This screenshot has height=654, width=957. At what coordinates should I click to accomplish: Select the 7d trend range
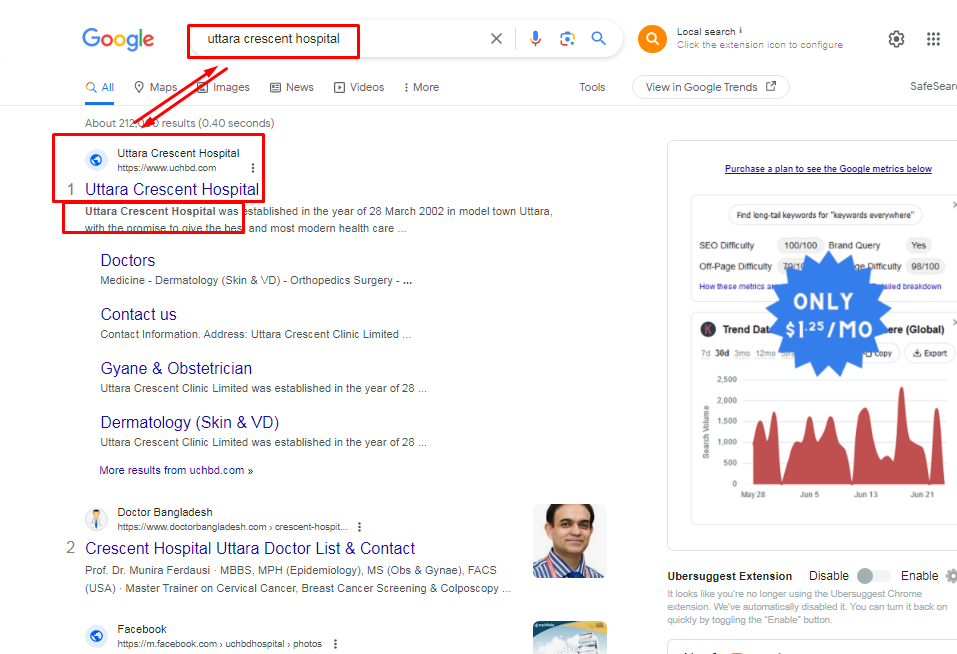point(706,353)
